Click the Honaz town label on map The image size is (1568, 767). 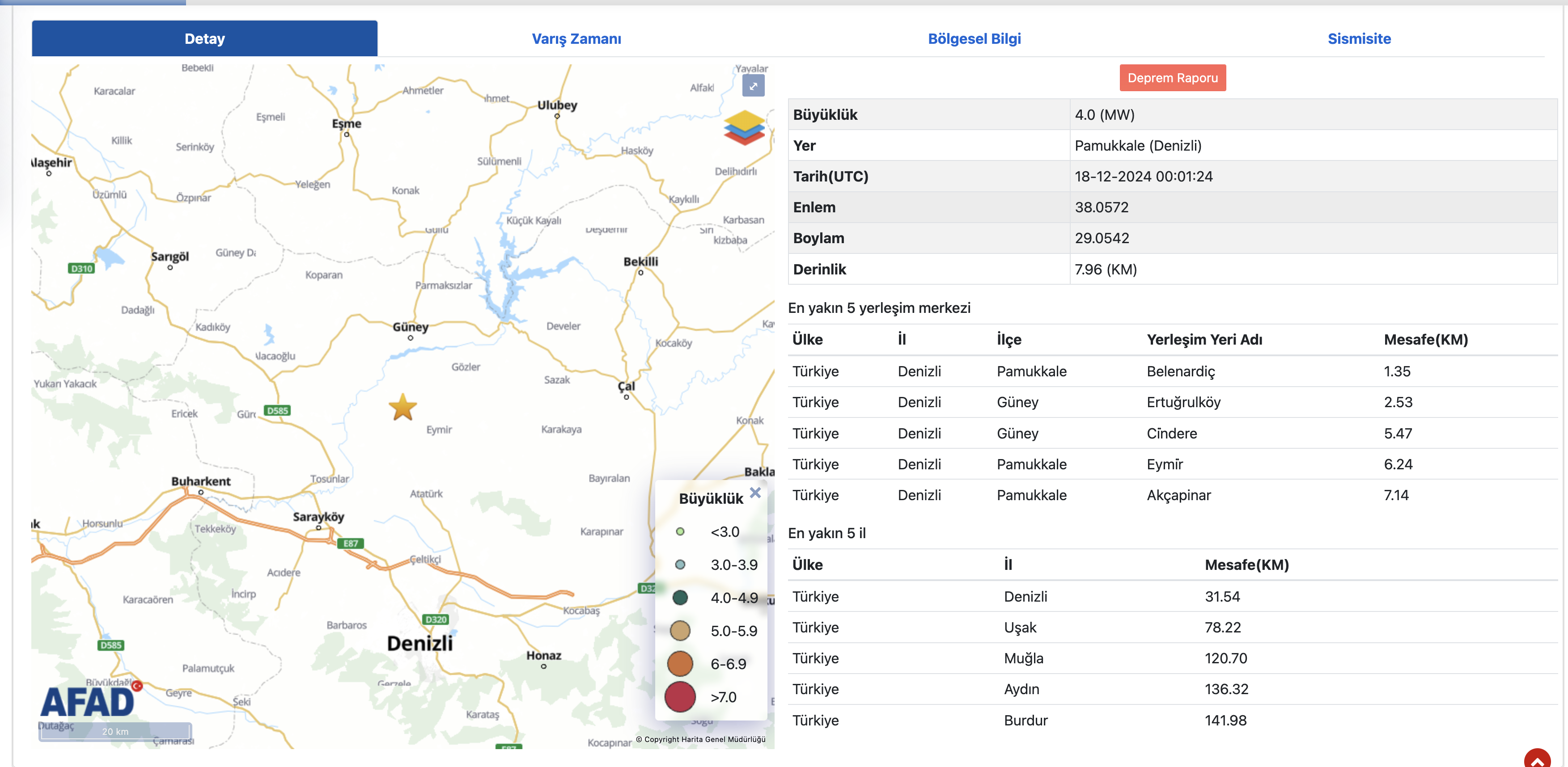click(543, 656)
